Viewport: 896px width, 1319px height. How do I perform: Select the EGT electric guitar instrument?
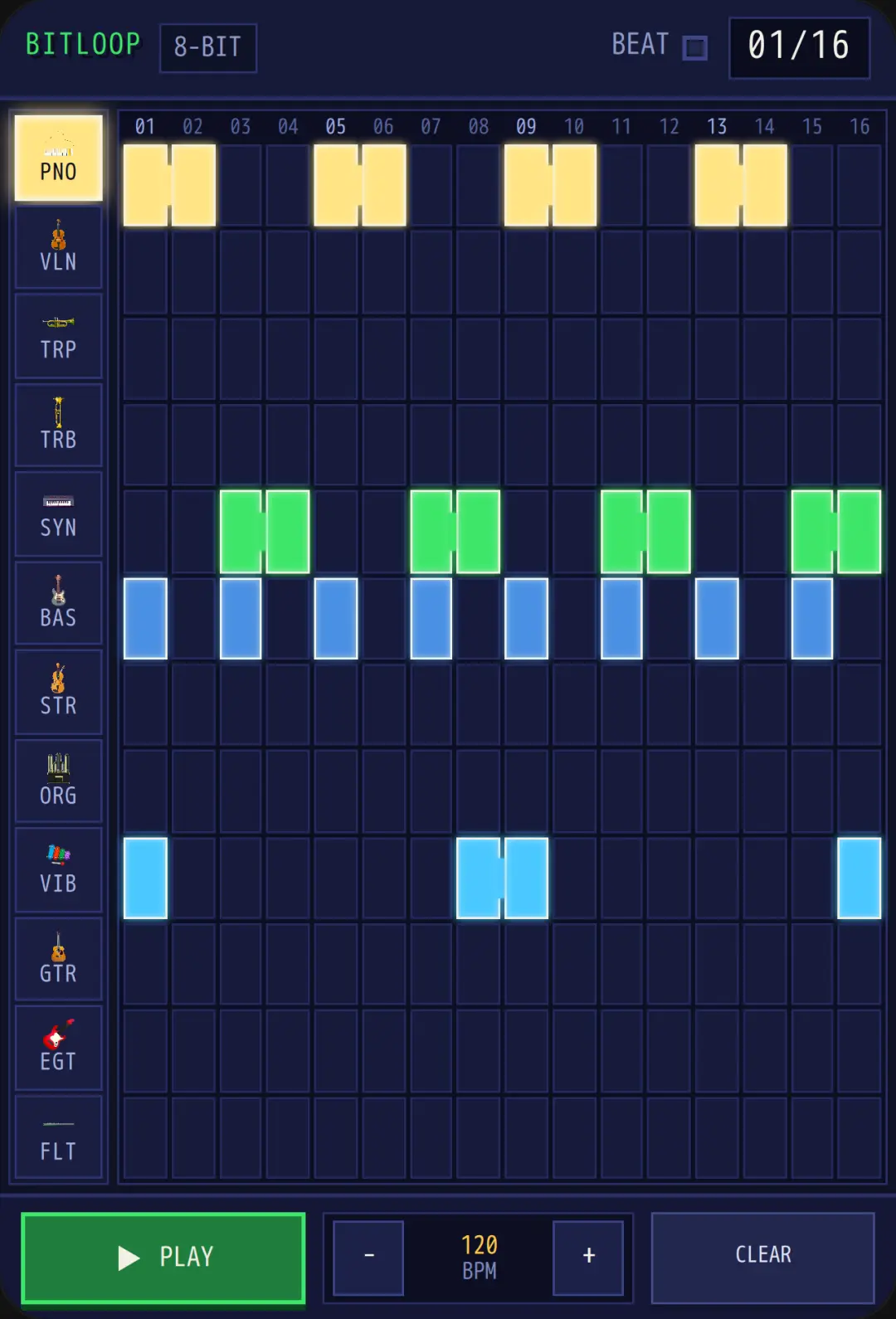pos(58,1048)
